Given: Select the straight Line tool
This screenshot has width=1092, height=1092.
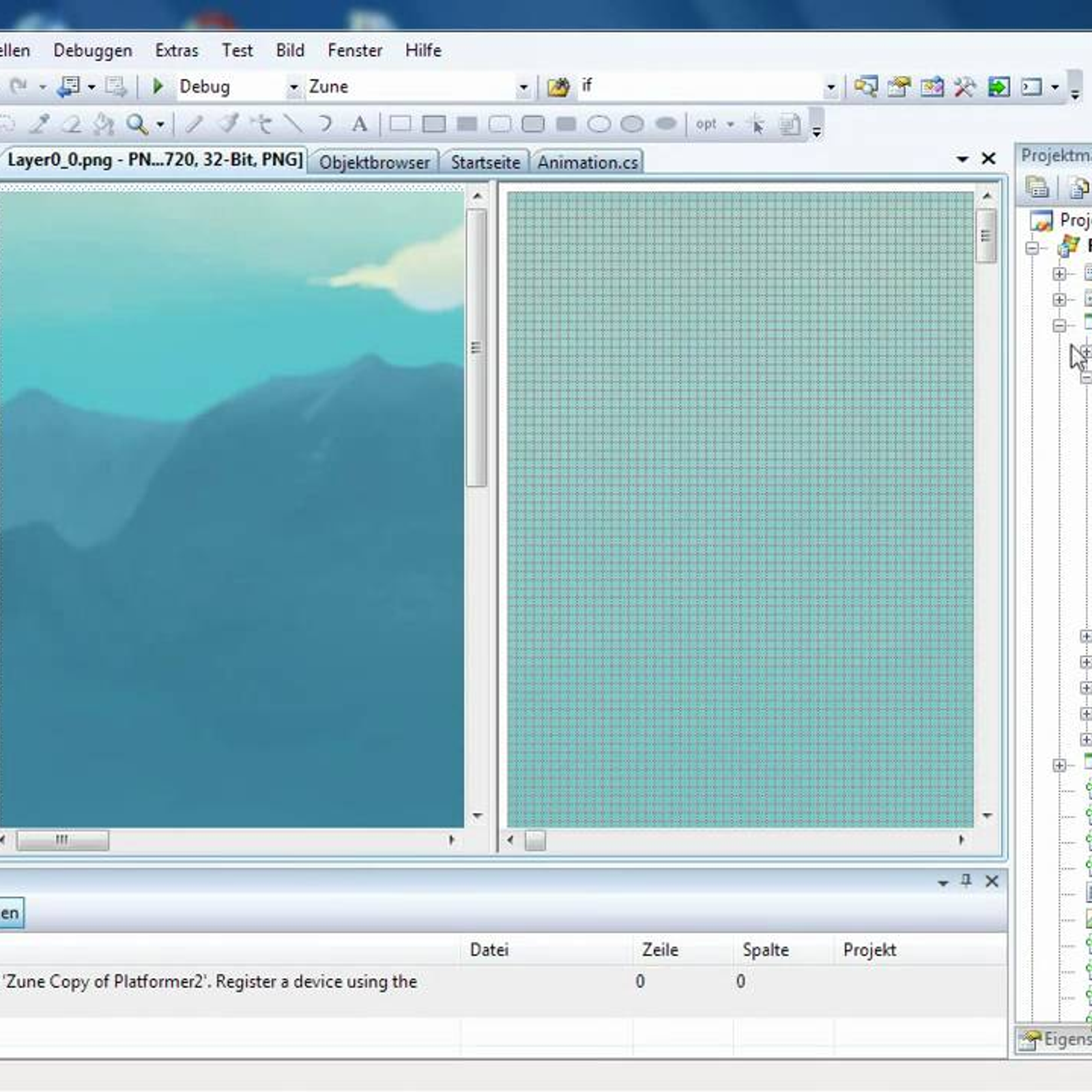Looking at the screenshot, I should pos(293,124).
